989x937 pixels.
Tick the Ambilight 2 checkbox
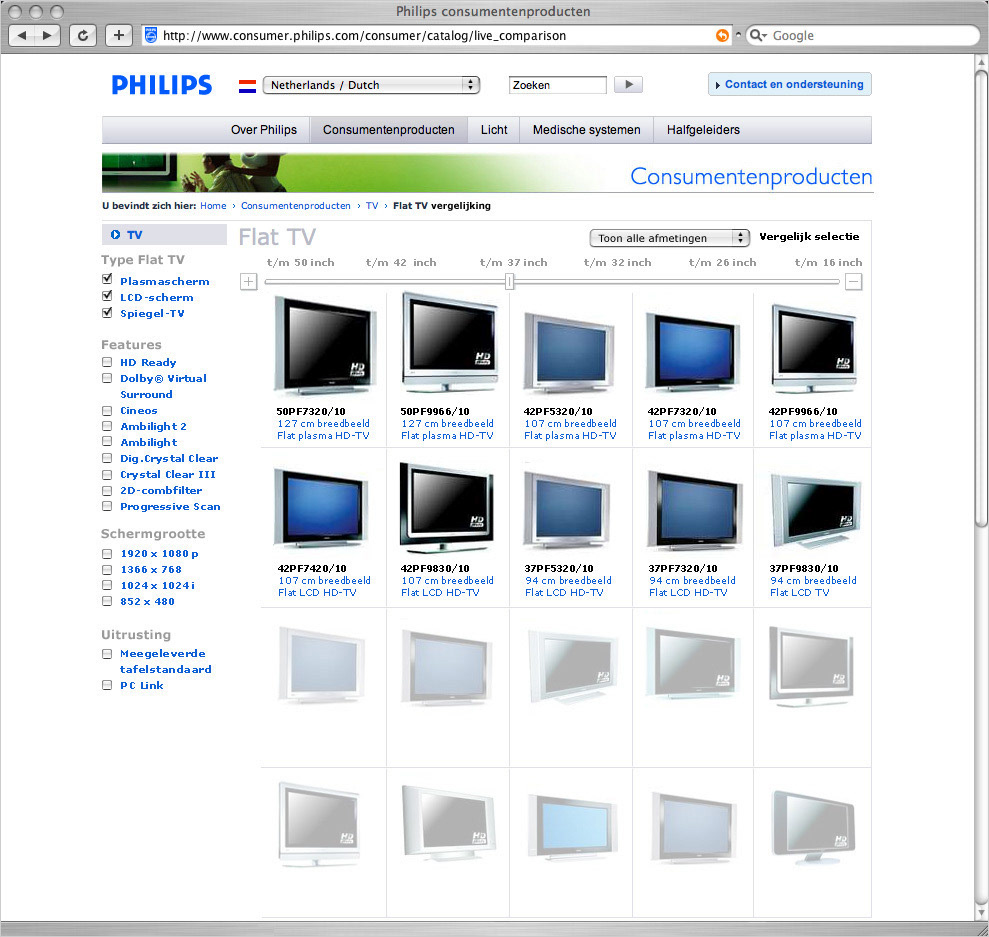pyautogui.click(x=107, y=426)
